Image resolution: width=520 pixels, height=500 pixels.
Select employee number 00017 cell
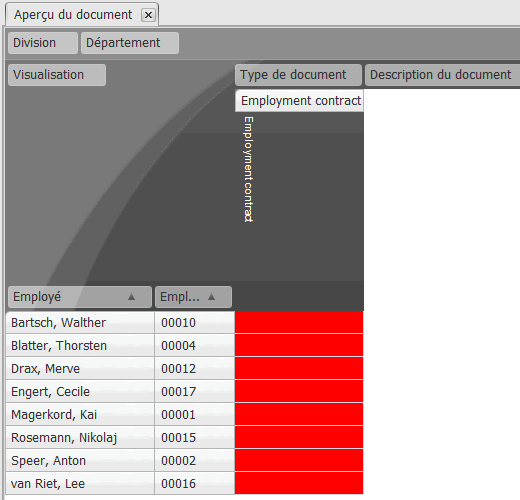[195, 391]
